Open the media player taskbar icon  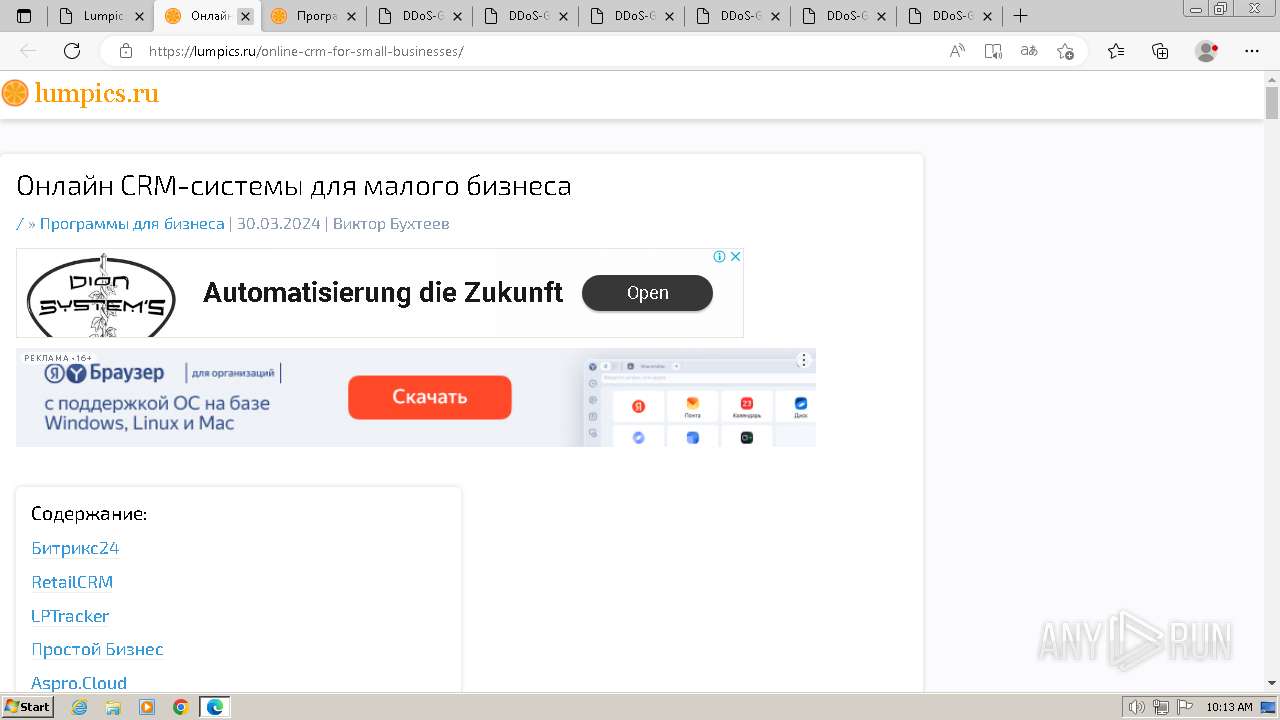coord(147,707)
